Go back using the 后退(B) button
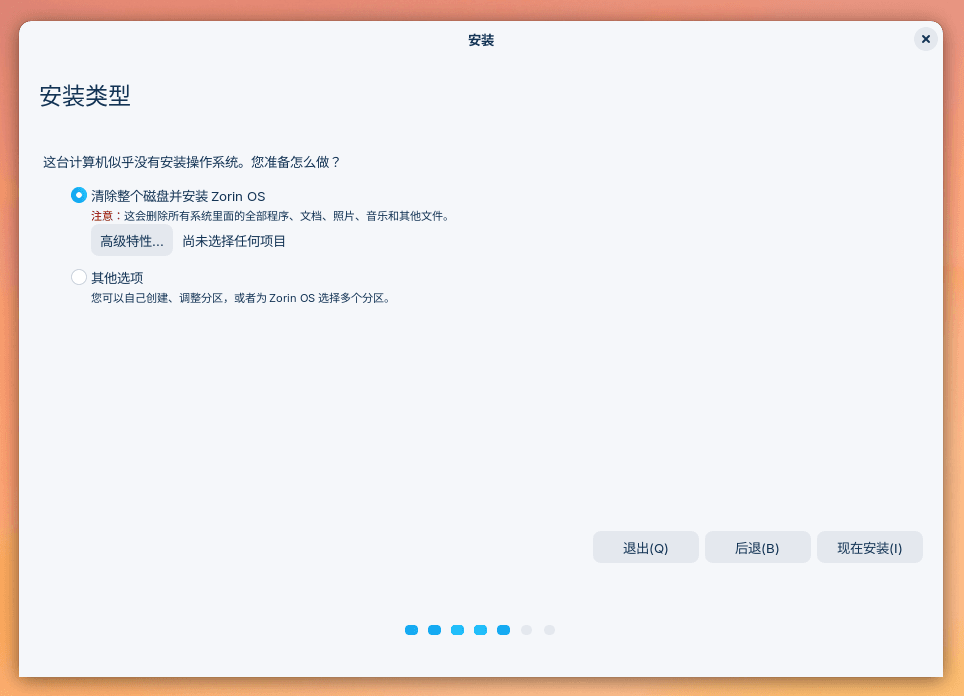Image resolution: width=964 pixels, height=696 pixels. [x=757, y=547]
